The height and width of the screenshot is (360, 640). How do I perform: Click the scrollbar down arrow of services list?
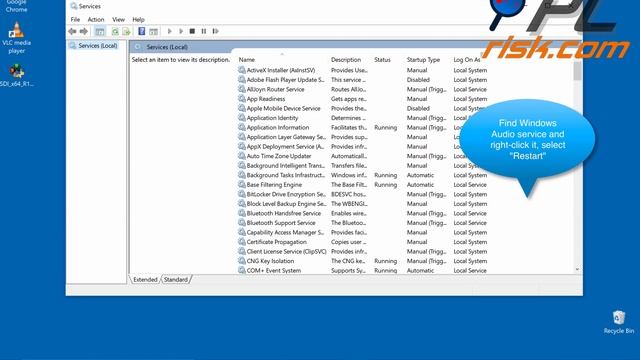(577, 269)
